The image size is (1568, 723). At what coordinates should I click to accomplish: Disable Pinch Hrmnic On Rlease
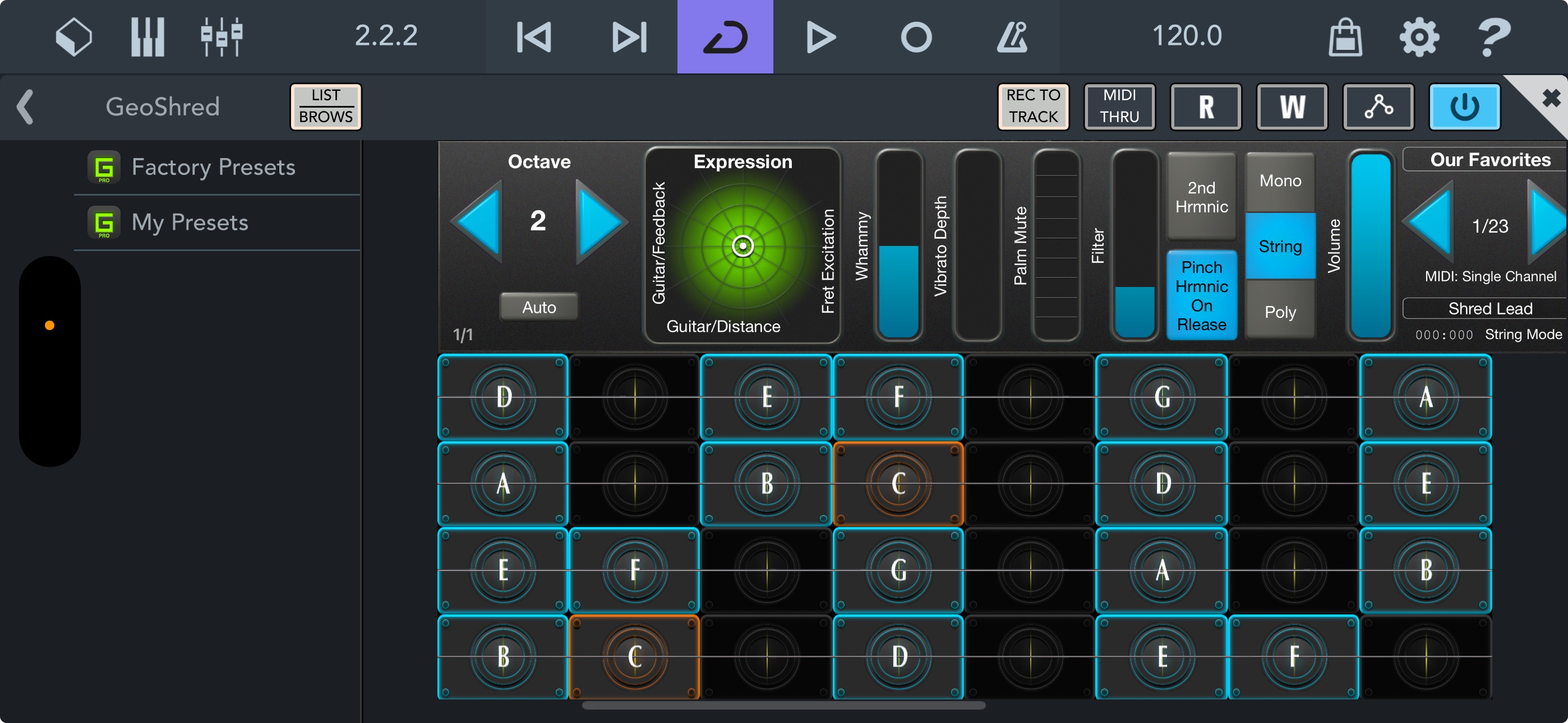click(1201, 295)
